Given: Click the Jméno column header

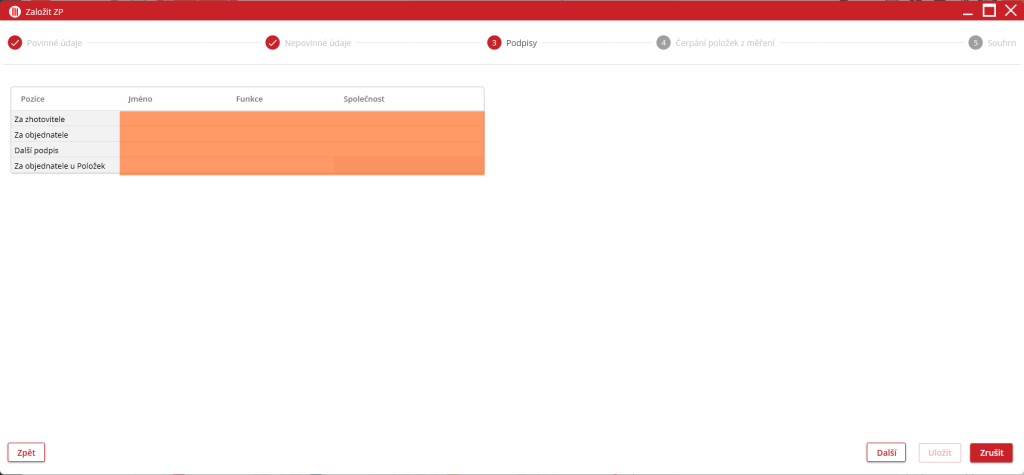Looking at the screenshot, I should click(x=140, y=99).
